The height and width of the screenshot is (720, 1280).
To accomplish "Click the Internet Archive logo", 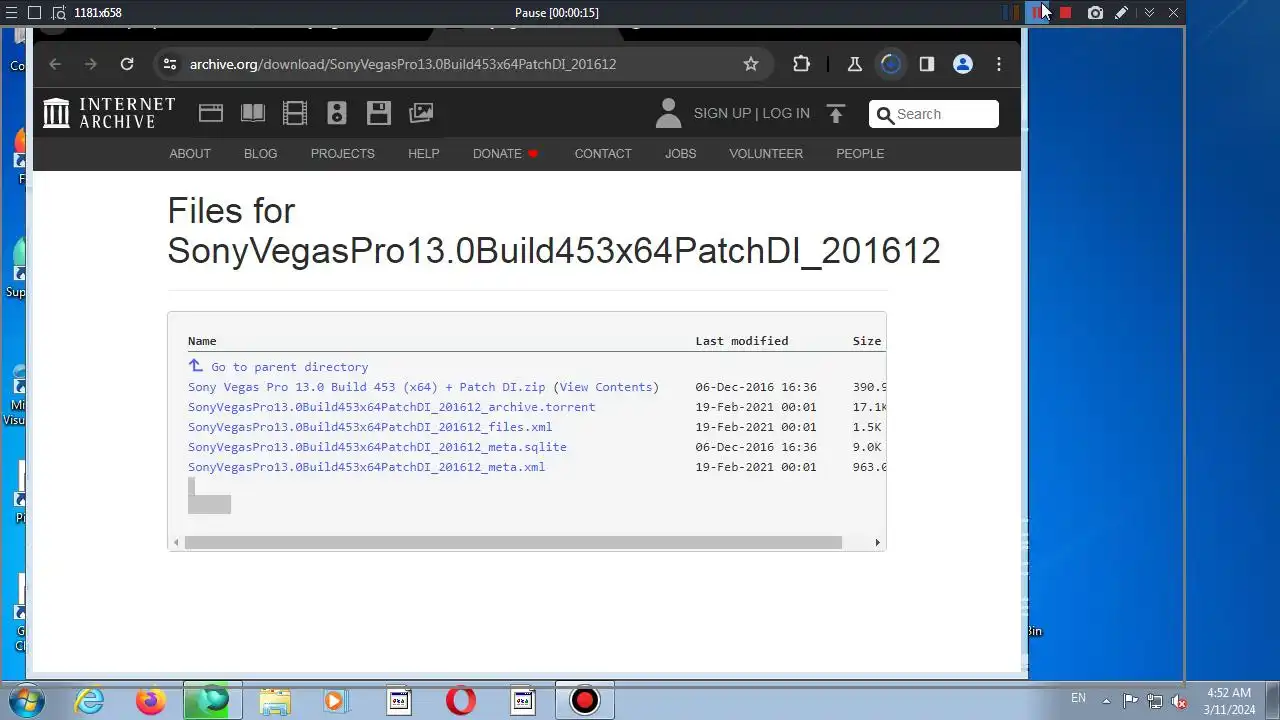I will pos(110,113).
